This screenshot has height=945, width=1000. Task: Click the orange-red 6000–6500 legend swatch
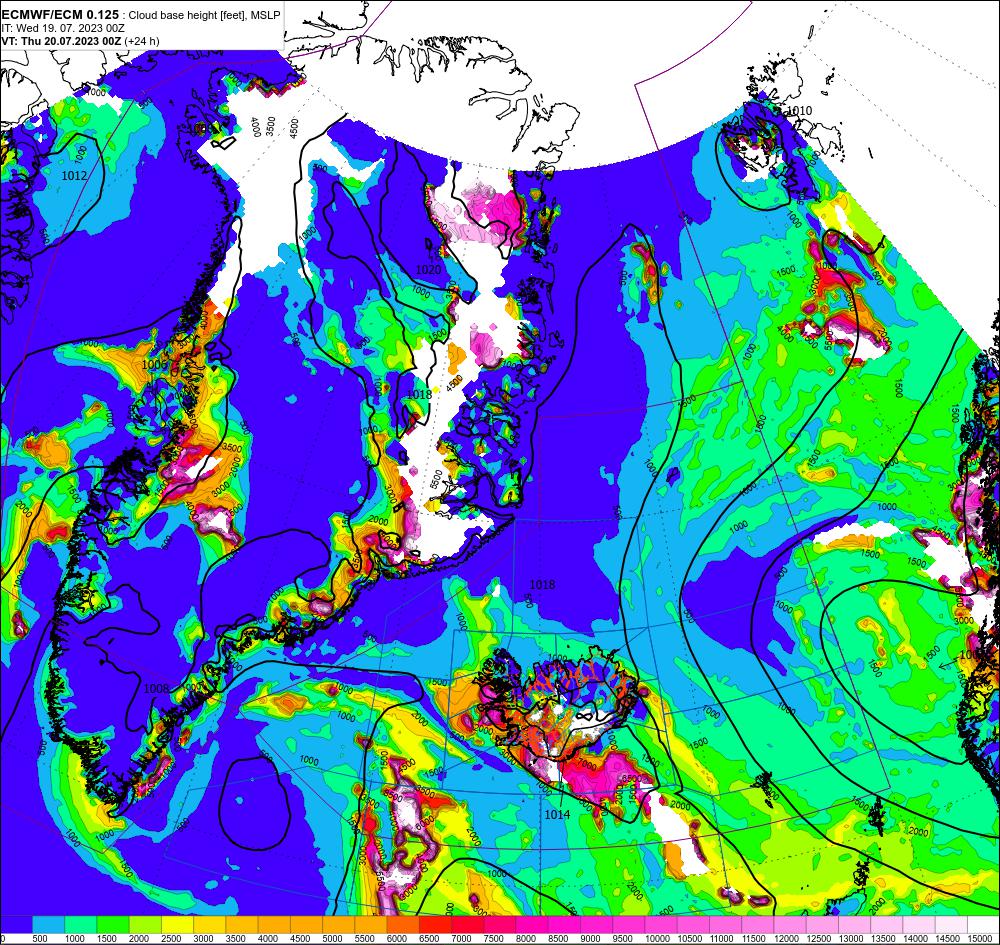(x=403, y=924)
